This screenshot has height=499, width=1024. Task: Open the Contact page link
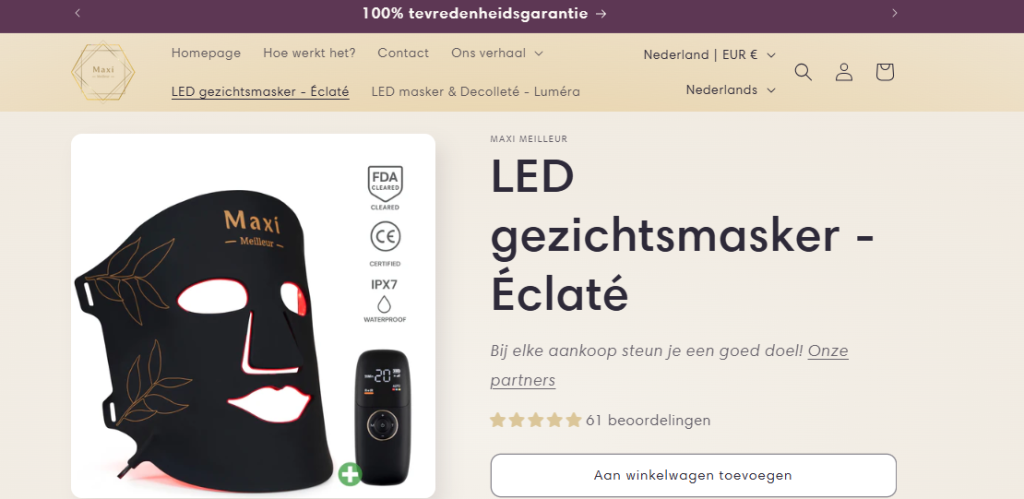[x=403, y=53]
